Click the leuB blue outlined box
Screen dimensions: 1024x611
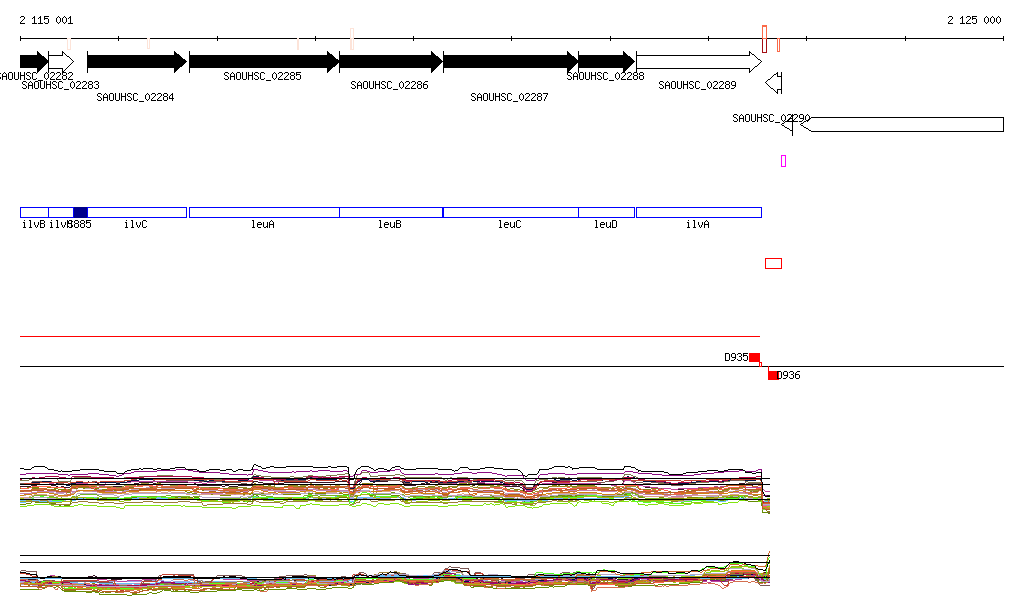click(391, 213)
